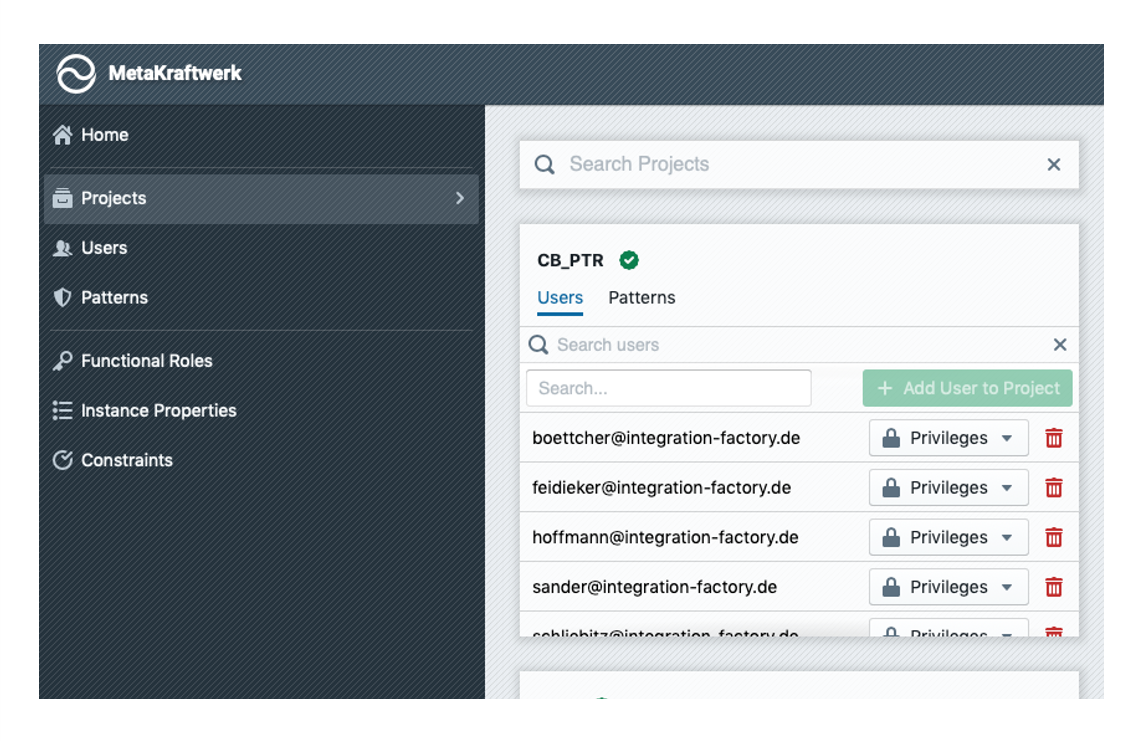Open the Users sidebar section
The width and height of the screenshot is (1143, 741).
point(103,248)
